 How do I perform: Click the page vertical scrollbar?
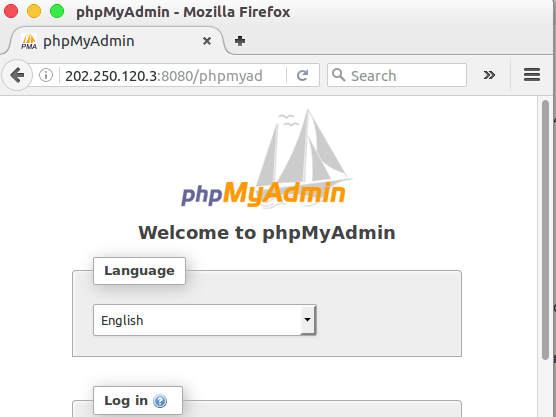(545, 230)
